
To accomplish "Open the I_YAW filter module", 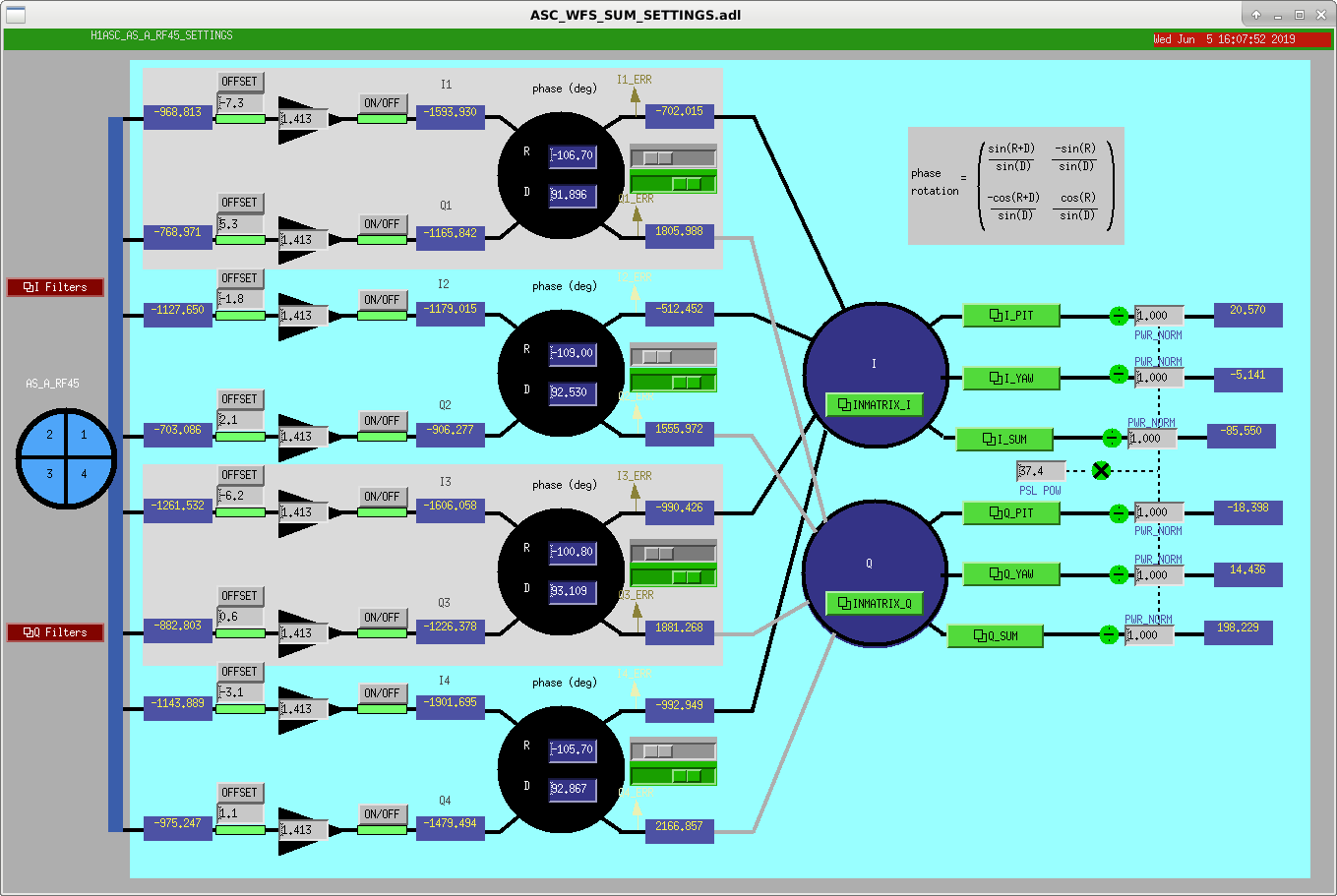I will 1011,378.
